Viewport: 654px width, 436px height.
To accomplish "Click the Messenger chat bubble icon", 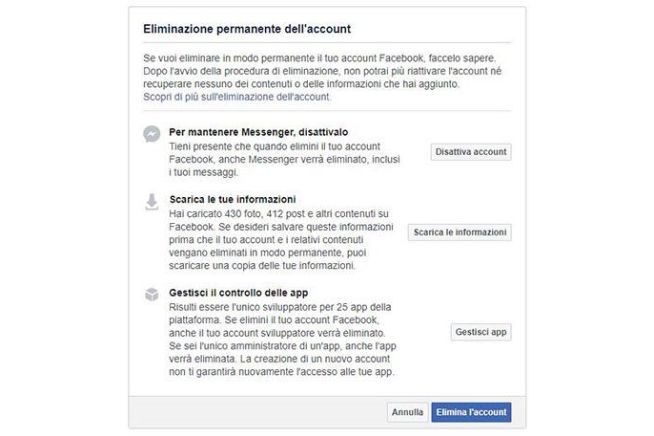I will tap(152, 134).
